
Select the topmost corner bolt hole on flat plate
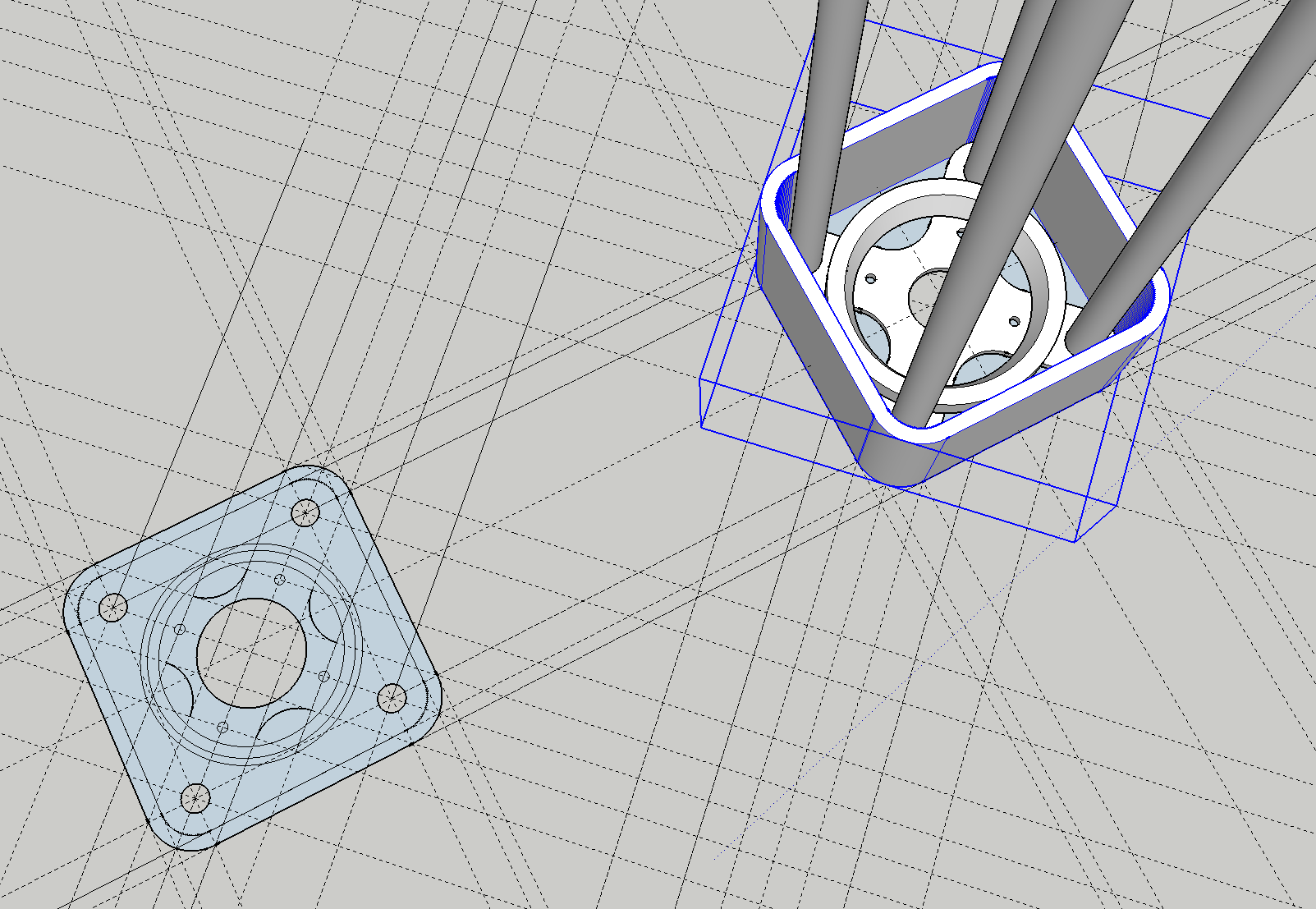[306, 513]
